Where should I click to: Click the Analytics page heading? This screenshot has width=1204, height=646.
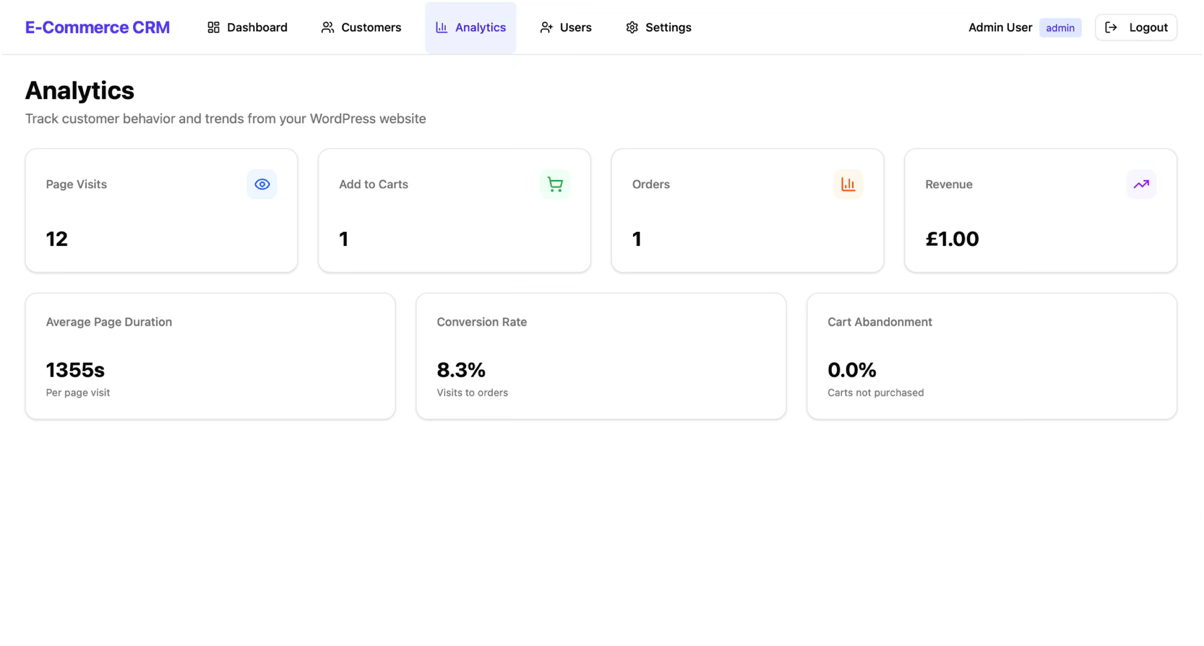click(x=80, y=90)
